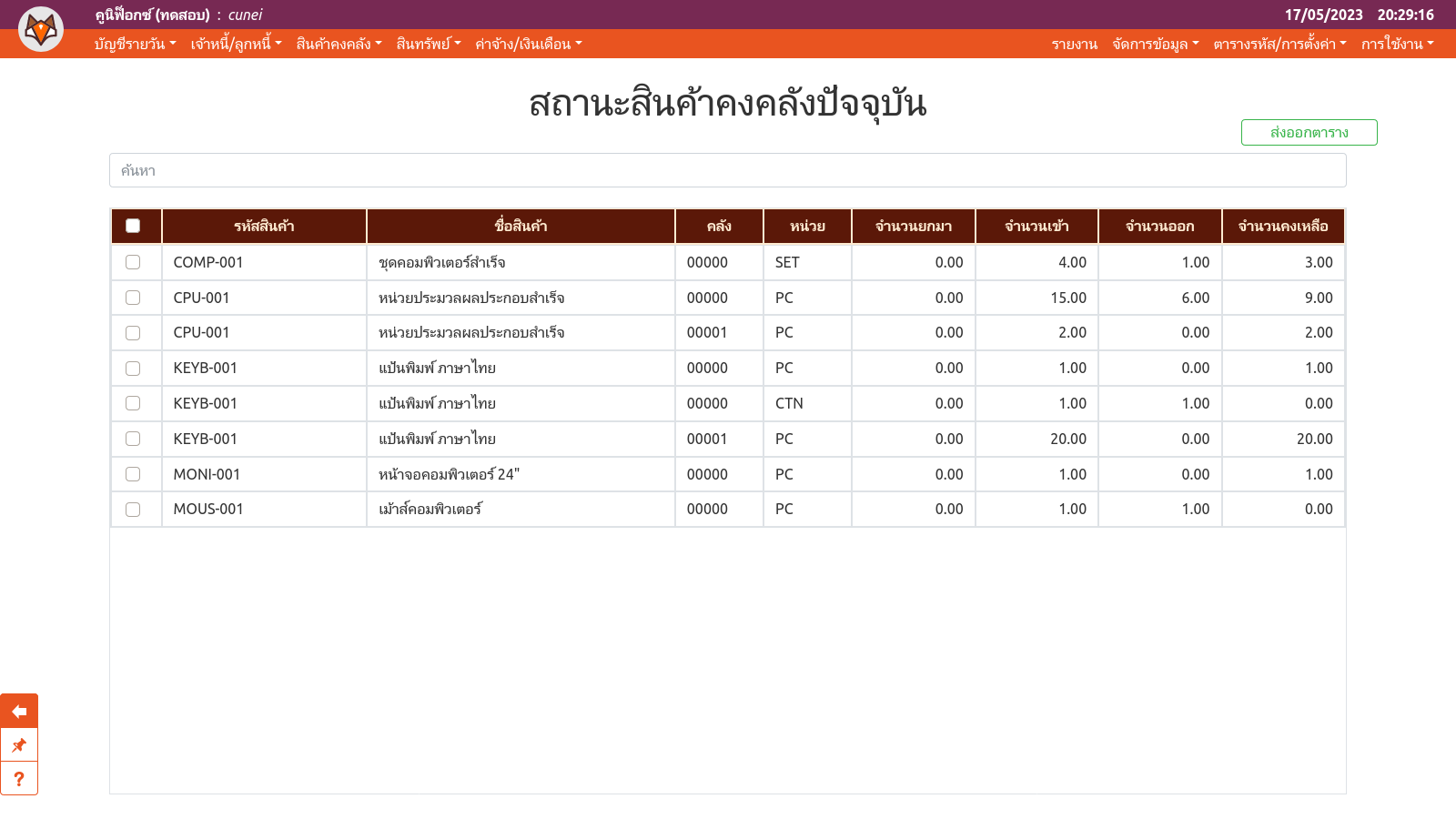
Task: Open the ค่าจ้าง/เงินเดือน dropdown
Action: [x=528, y=44]
